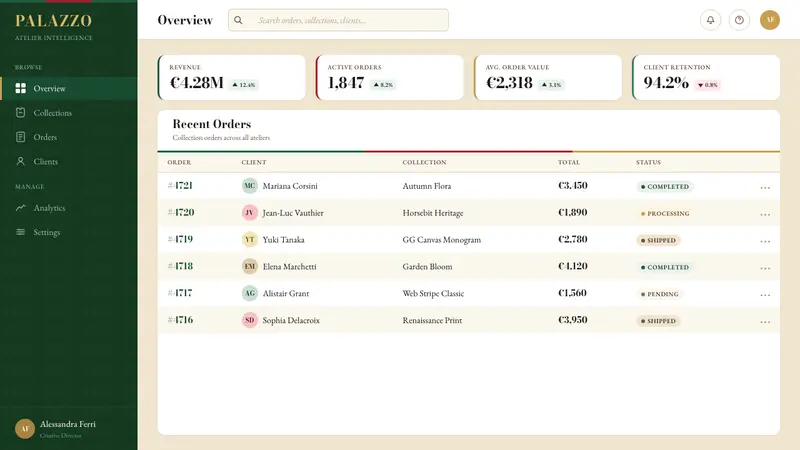The width and height of the screenshot is (800, 450).
Task: Click the Orders document icon in sidebar
Action: pyautogui.click(x=20, y=137)
